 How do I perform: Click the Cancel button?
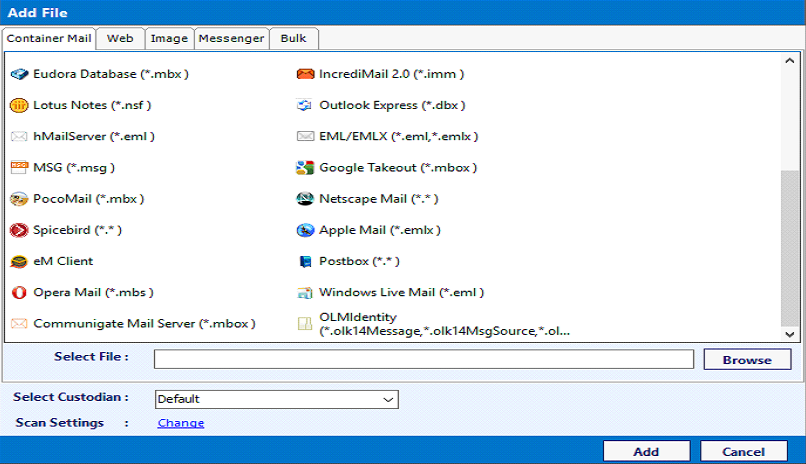(743, 452)
